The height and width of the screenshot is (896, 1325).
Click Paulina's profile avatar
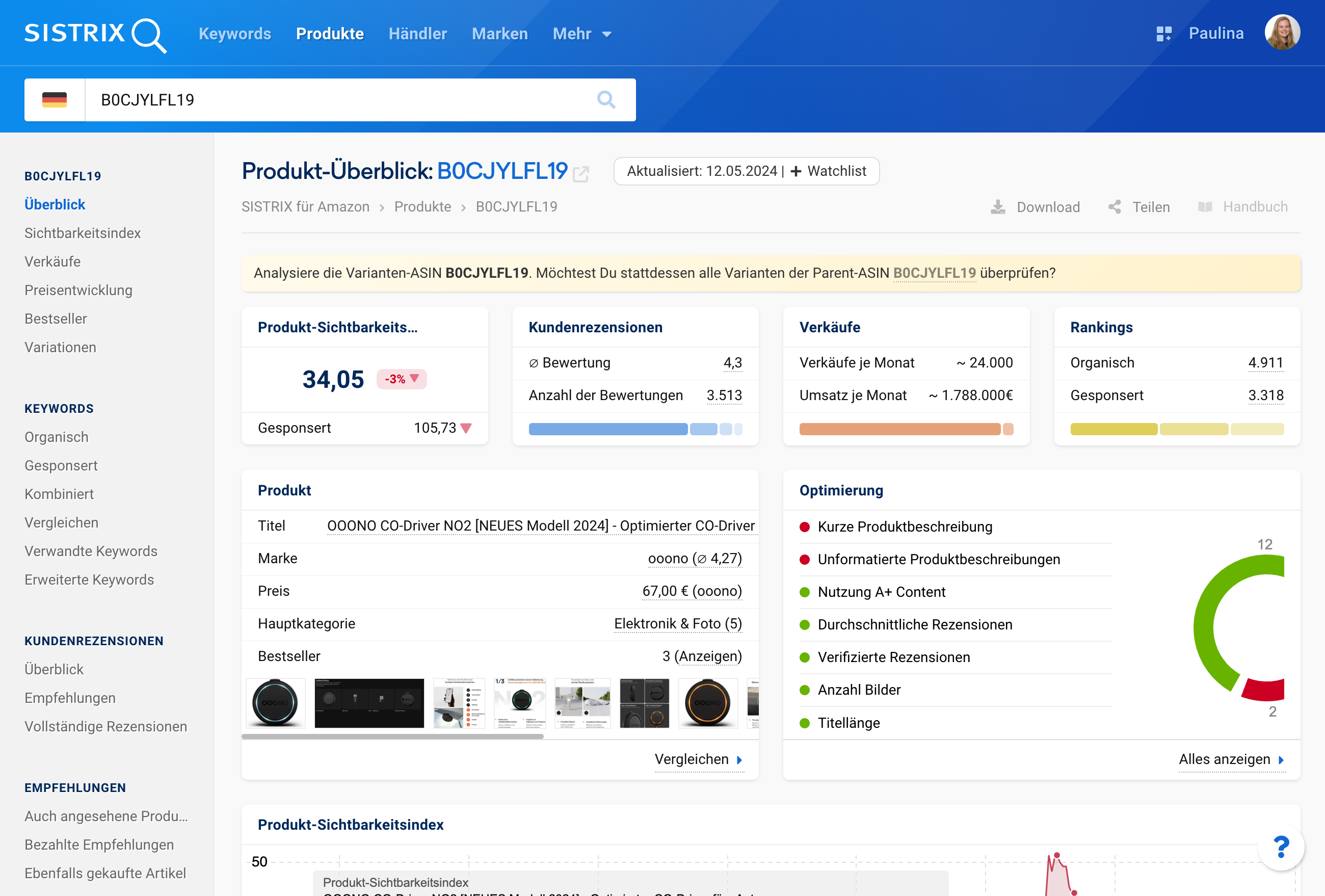(x=1282, y=33)
